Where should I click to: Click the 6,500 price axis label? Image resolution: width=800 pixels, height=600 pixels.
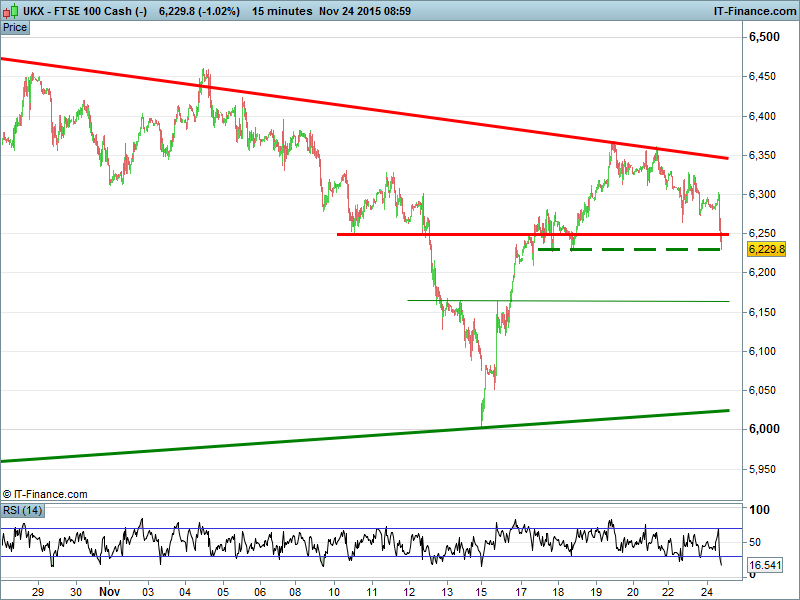click(764, 37)
